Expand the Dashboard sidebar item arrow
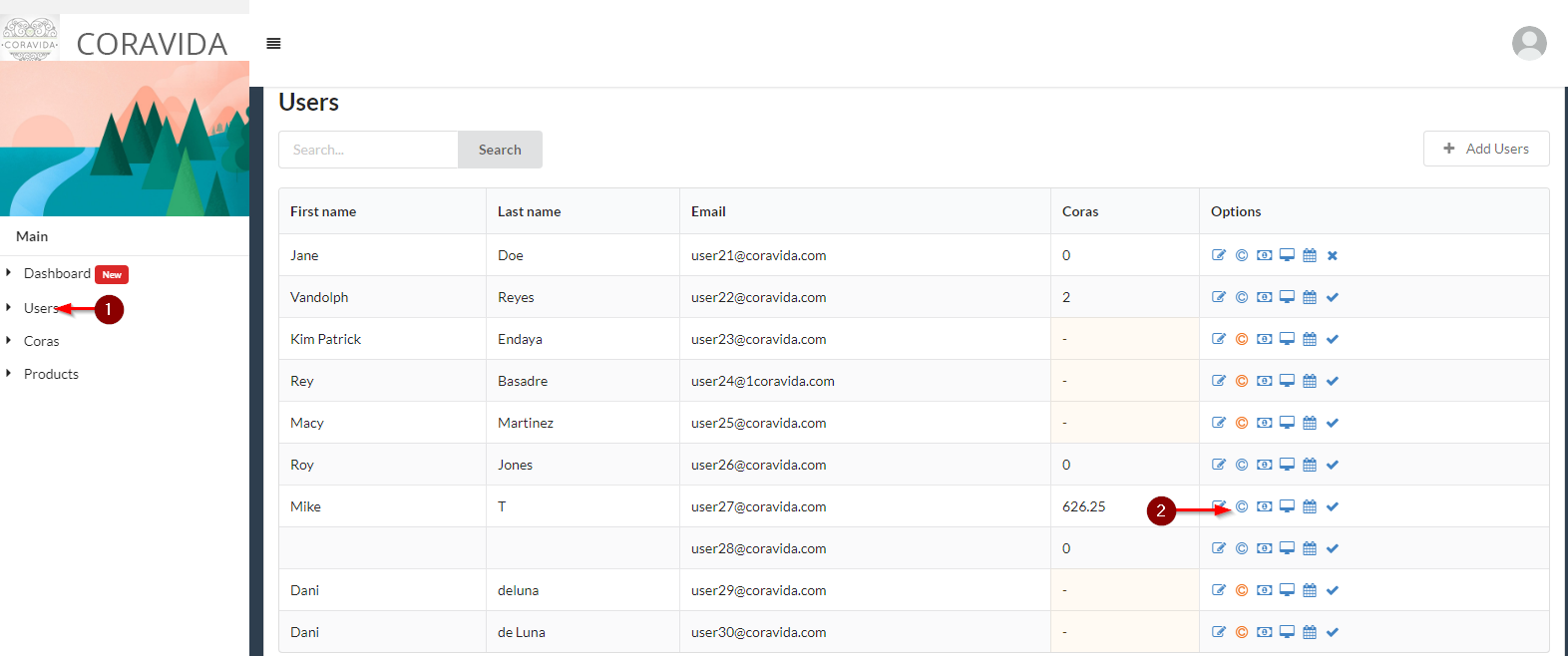Image resolution: width=1568 pixels, height=656 pixels. [9, 272]
